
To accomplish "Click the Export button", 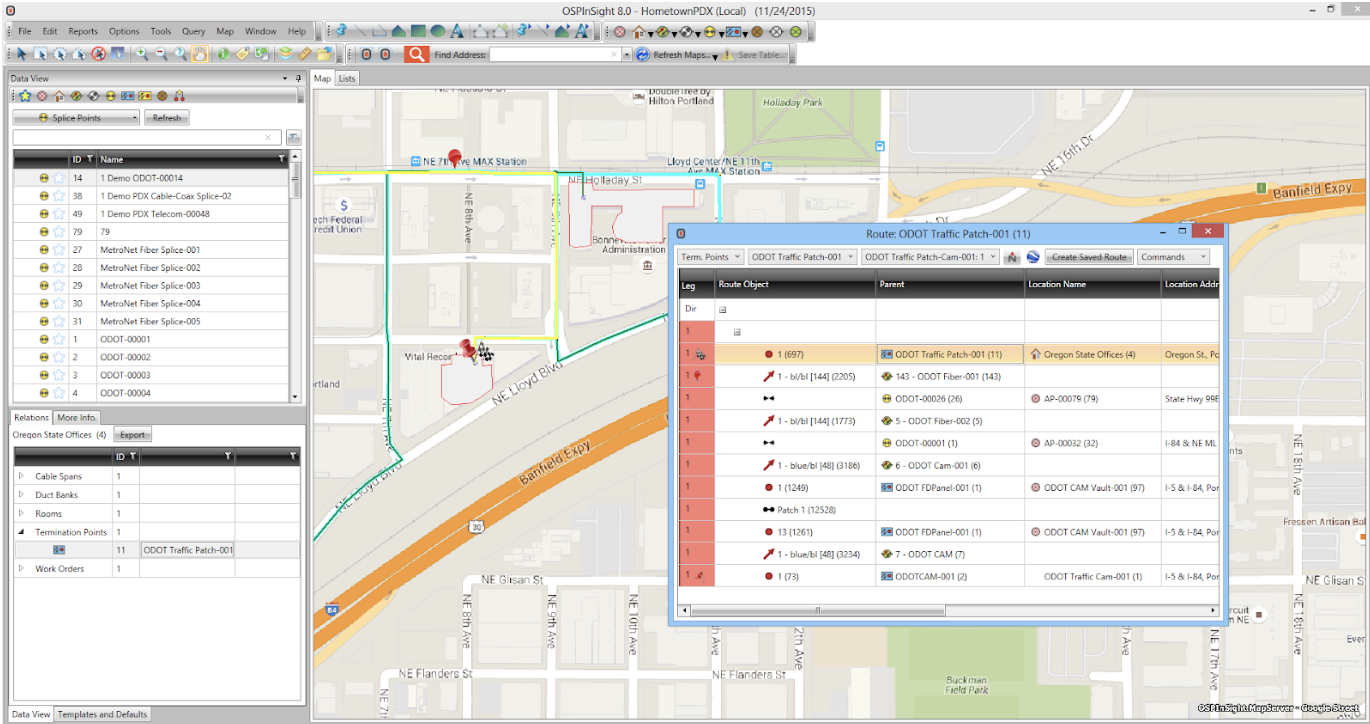I will point(132,435).
